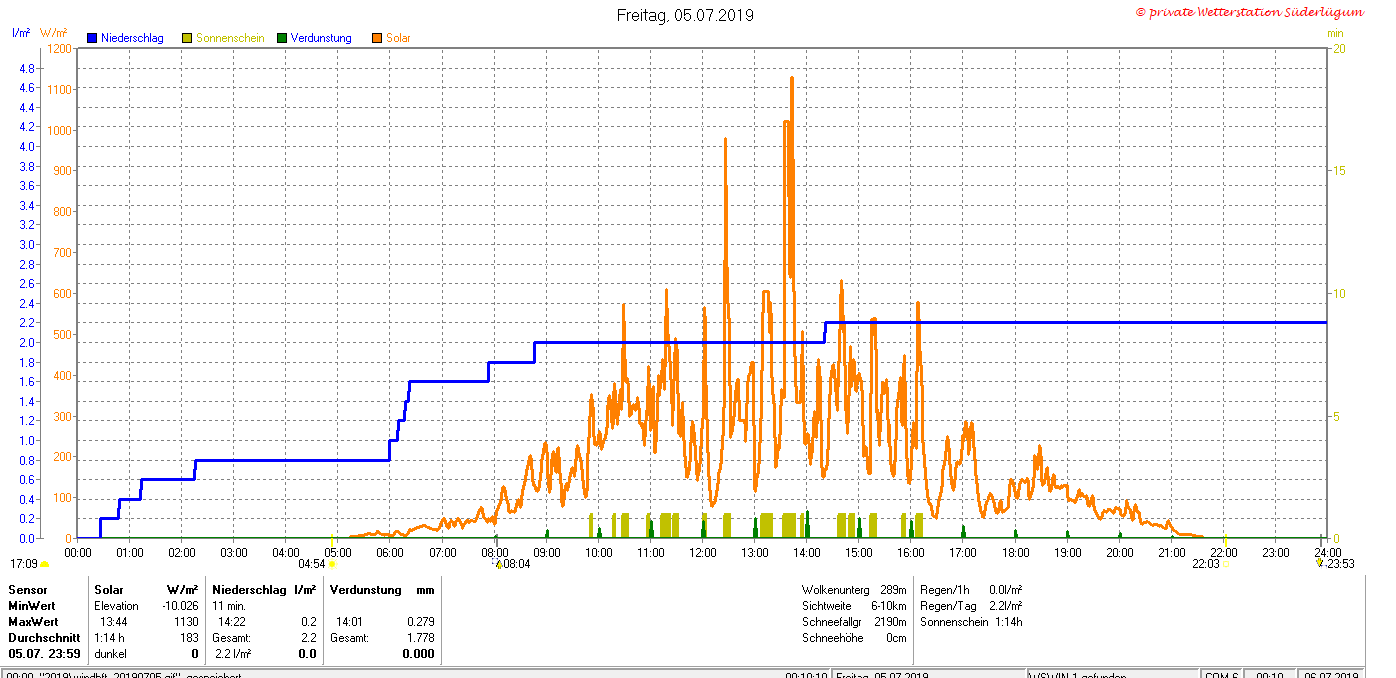Click the 1200 W/m² axis value
1396x678 pixels.
click(x=59, y=48)
